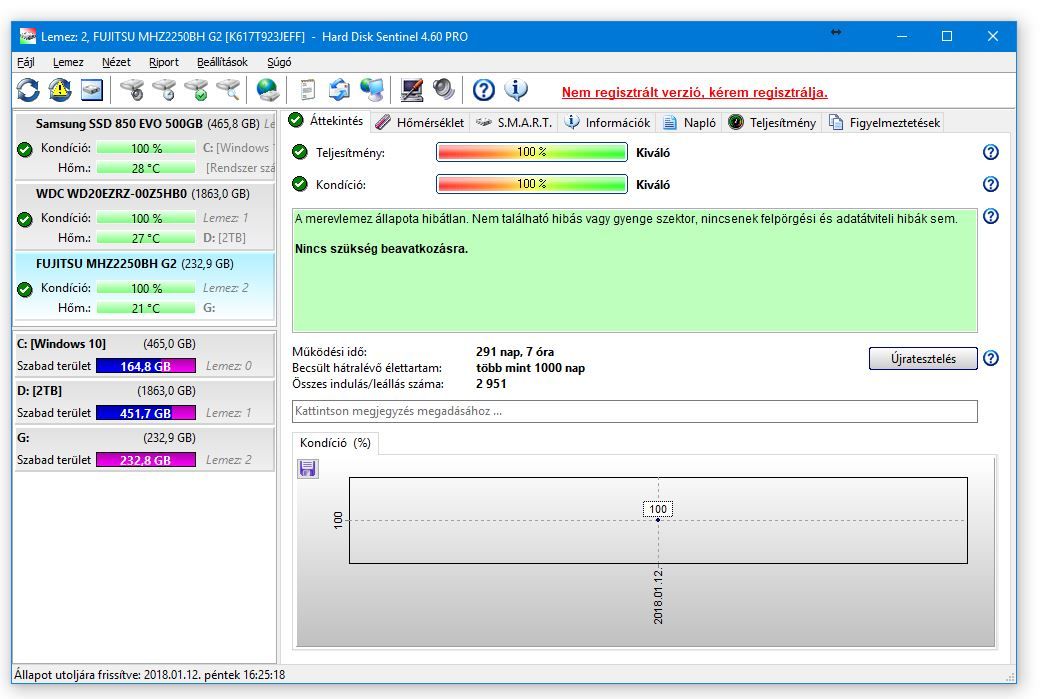This screenshot has height=699, width=1059.
Task: Open the Súgó menu
Action: [x=279, y=62]
